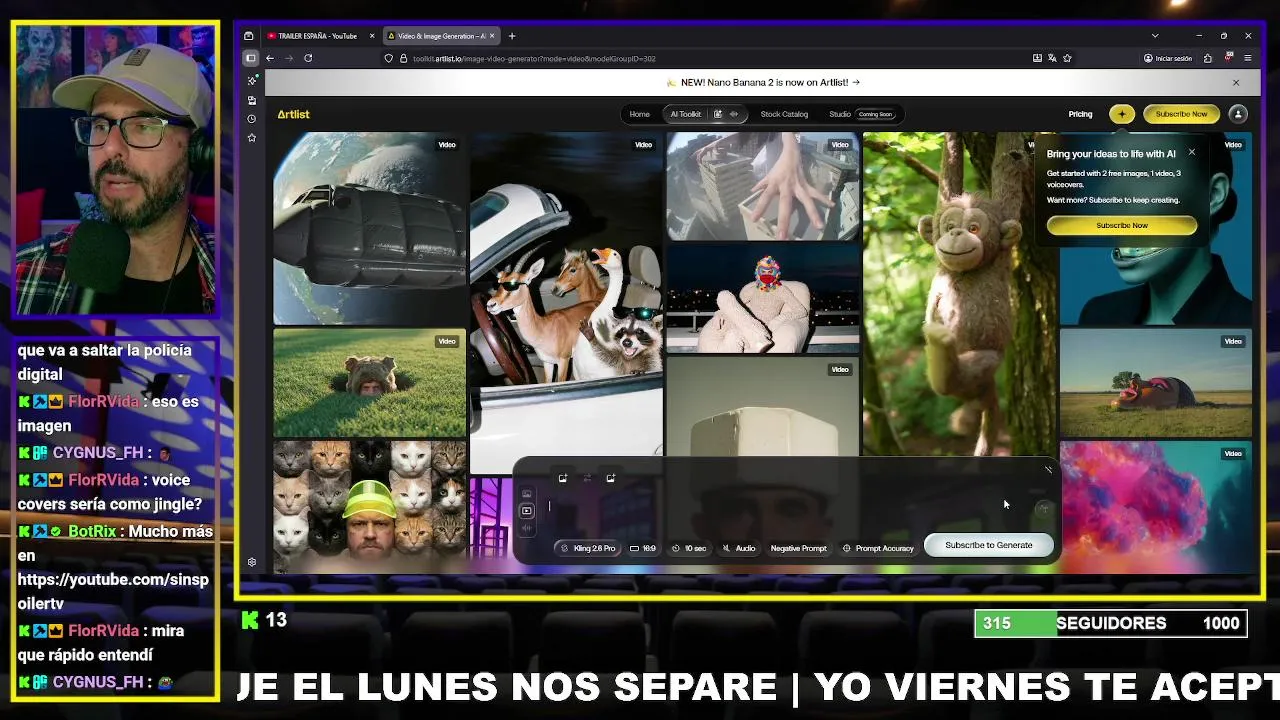Open the user account avatar menu
Screen dimensions: 1280x720
[x=1238, y=114]
